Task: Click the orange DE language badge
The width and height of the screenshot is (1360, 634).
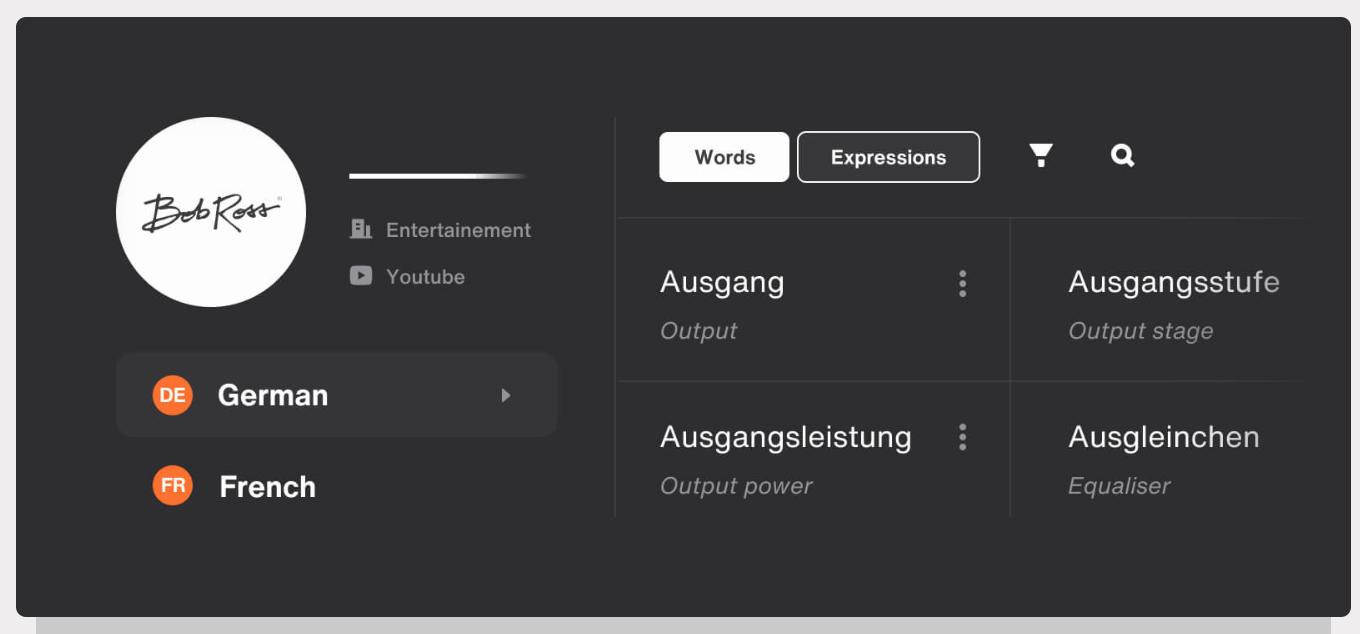Action: tap(172, 395)
